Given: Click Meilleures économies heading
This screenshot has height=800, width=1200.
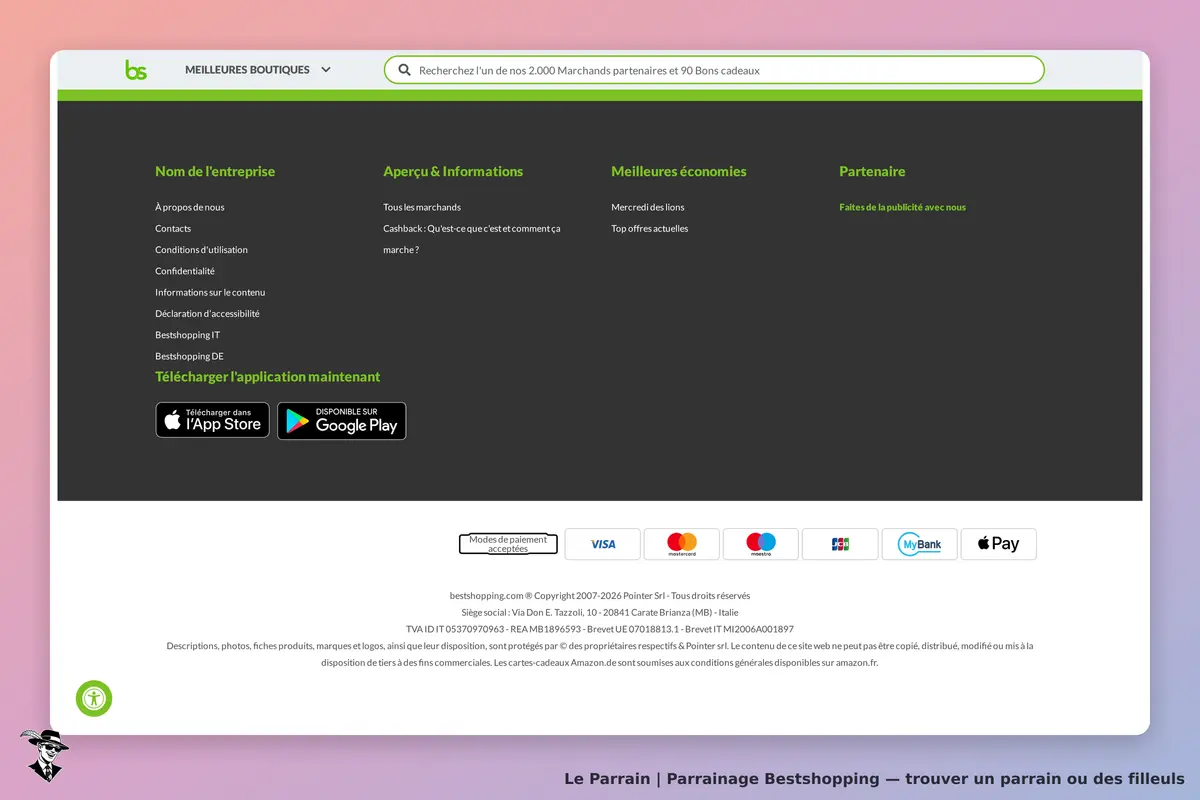Looking at the screenshot, I should coord(679,171).
